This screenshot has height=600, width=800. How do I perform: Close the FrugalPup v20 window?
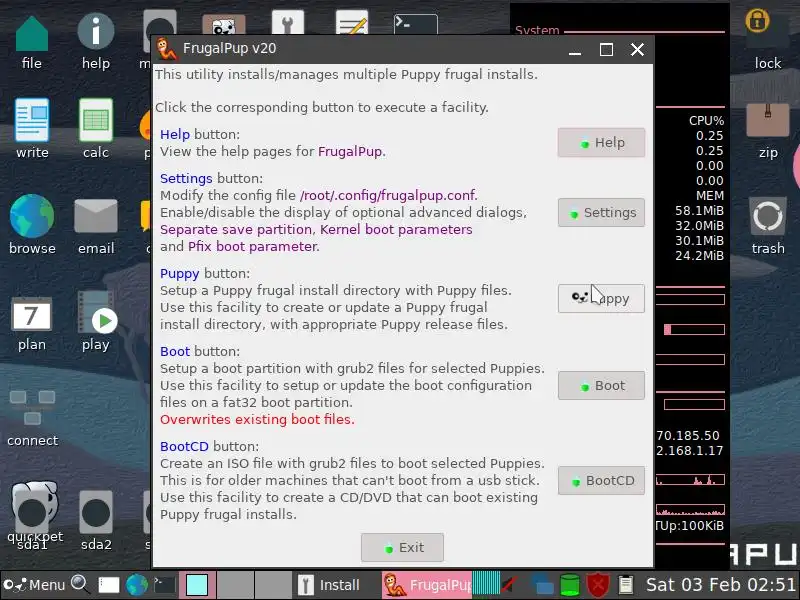coord(637,49)
